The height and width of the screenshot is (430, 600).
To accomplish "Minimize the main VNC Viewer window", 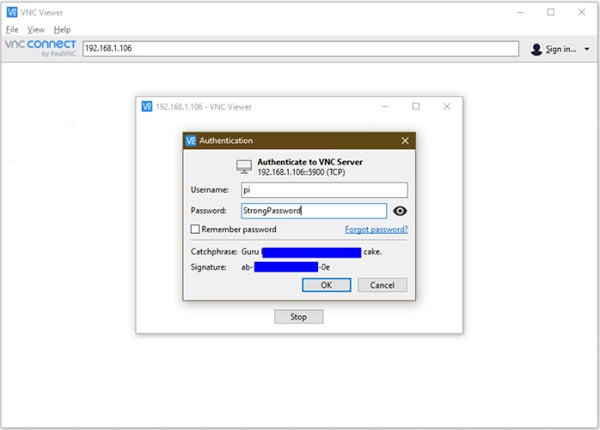I will point(520,12).
